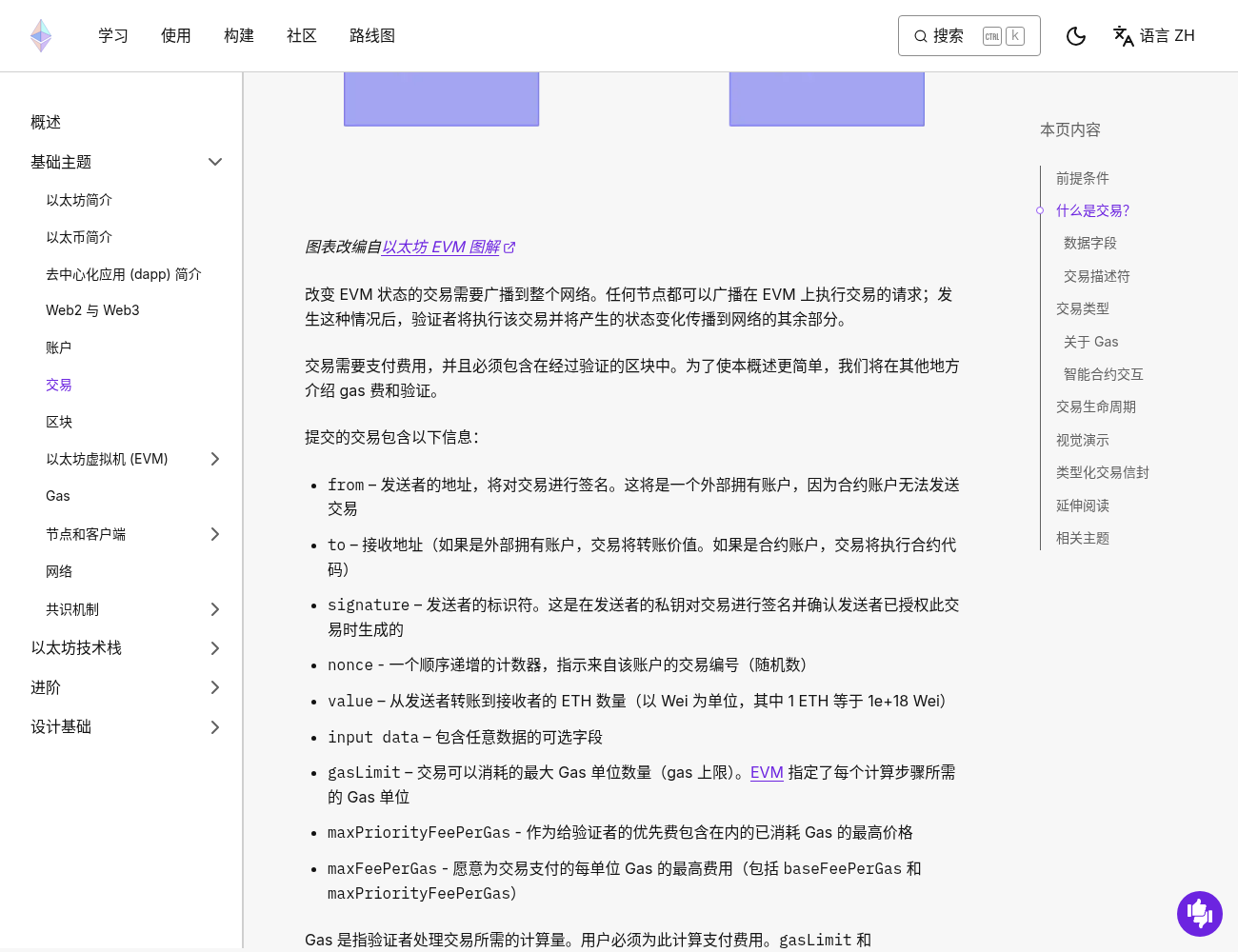Click the nonce field name in the list
The width and height of the screenshot is (1238, 952).
(x=350, y=664)
